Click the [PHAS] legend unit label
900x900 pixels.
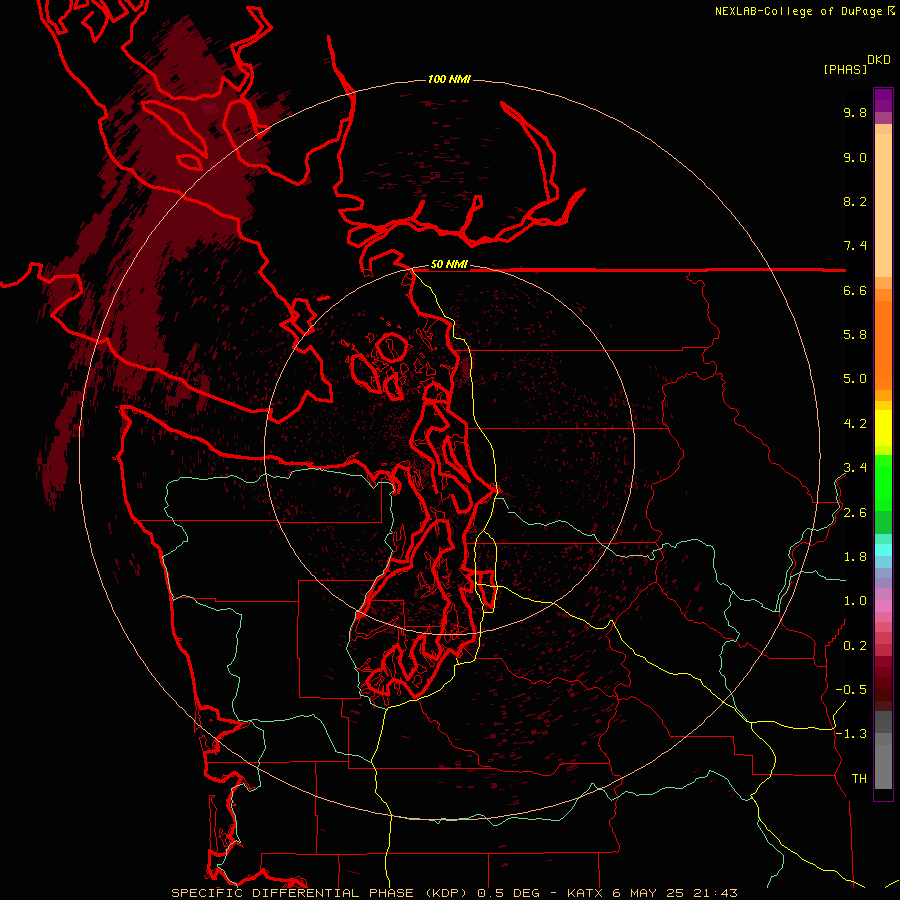(x=845, y=70)
